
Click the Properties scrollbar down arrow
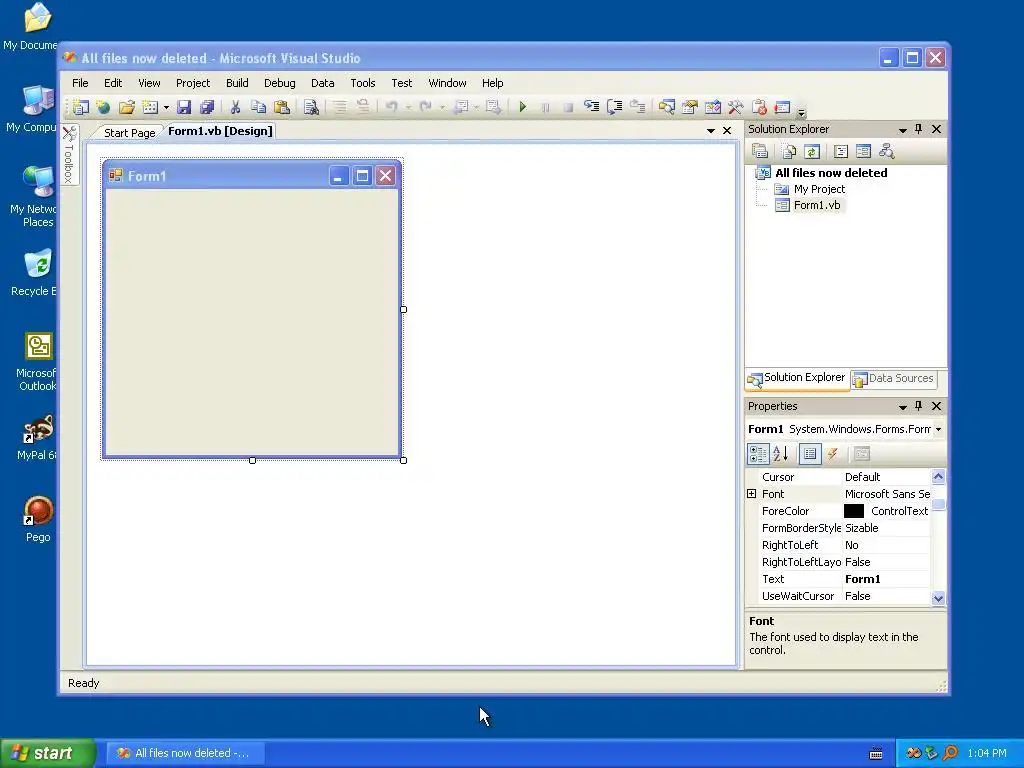(x=938, y=598)
